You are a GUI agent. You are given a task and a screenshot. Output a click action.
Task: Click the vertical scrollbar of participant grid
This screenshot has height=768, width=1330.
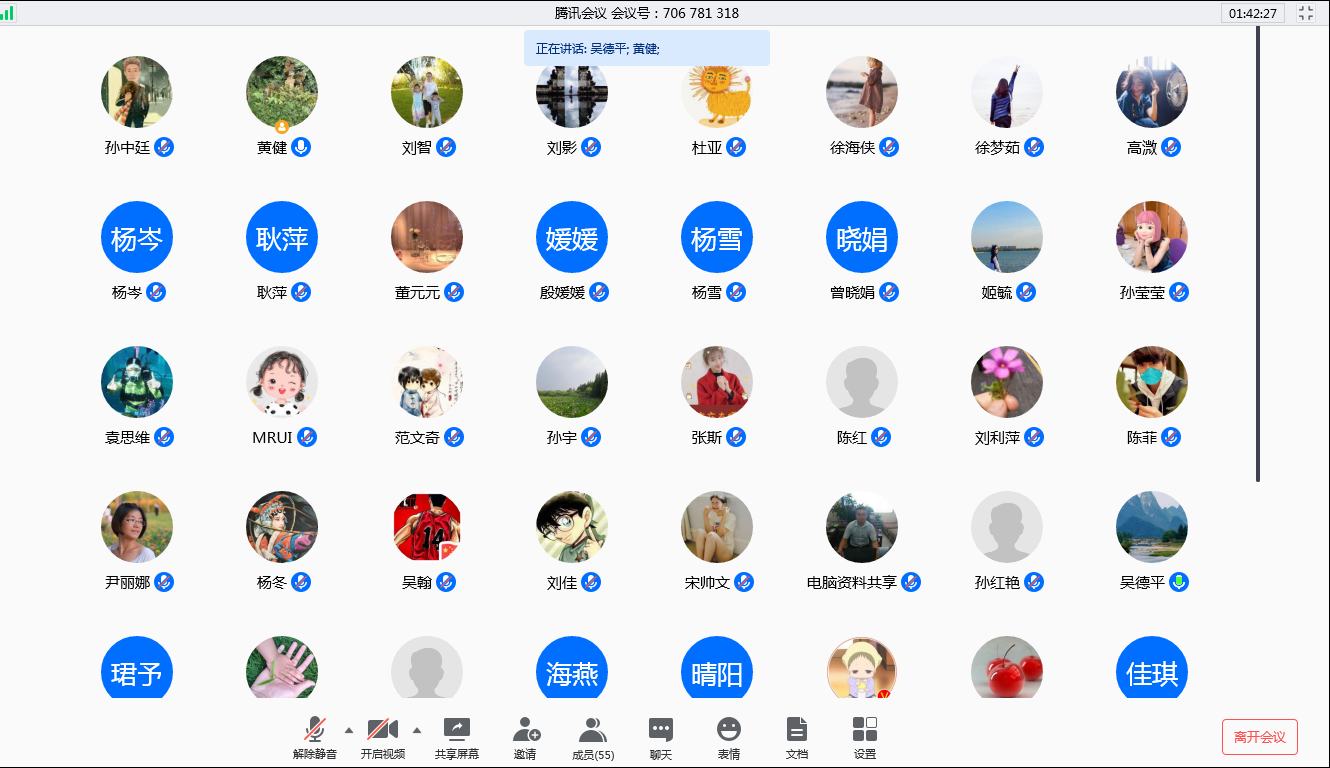click(x=1258, y=250)
